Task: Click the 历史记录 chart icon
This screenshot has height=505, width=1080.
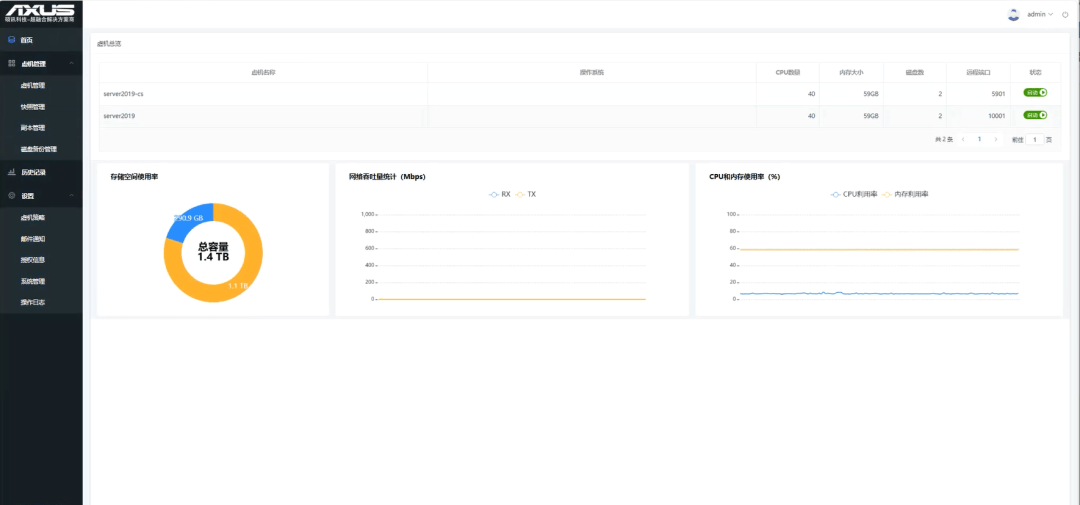Action: click(11, 172)
